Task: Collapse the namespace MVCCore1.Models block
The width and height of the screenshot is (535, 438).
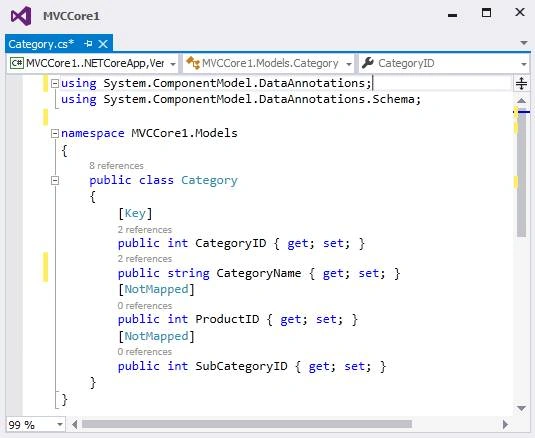Action: (x=55, y=133)
